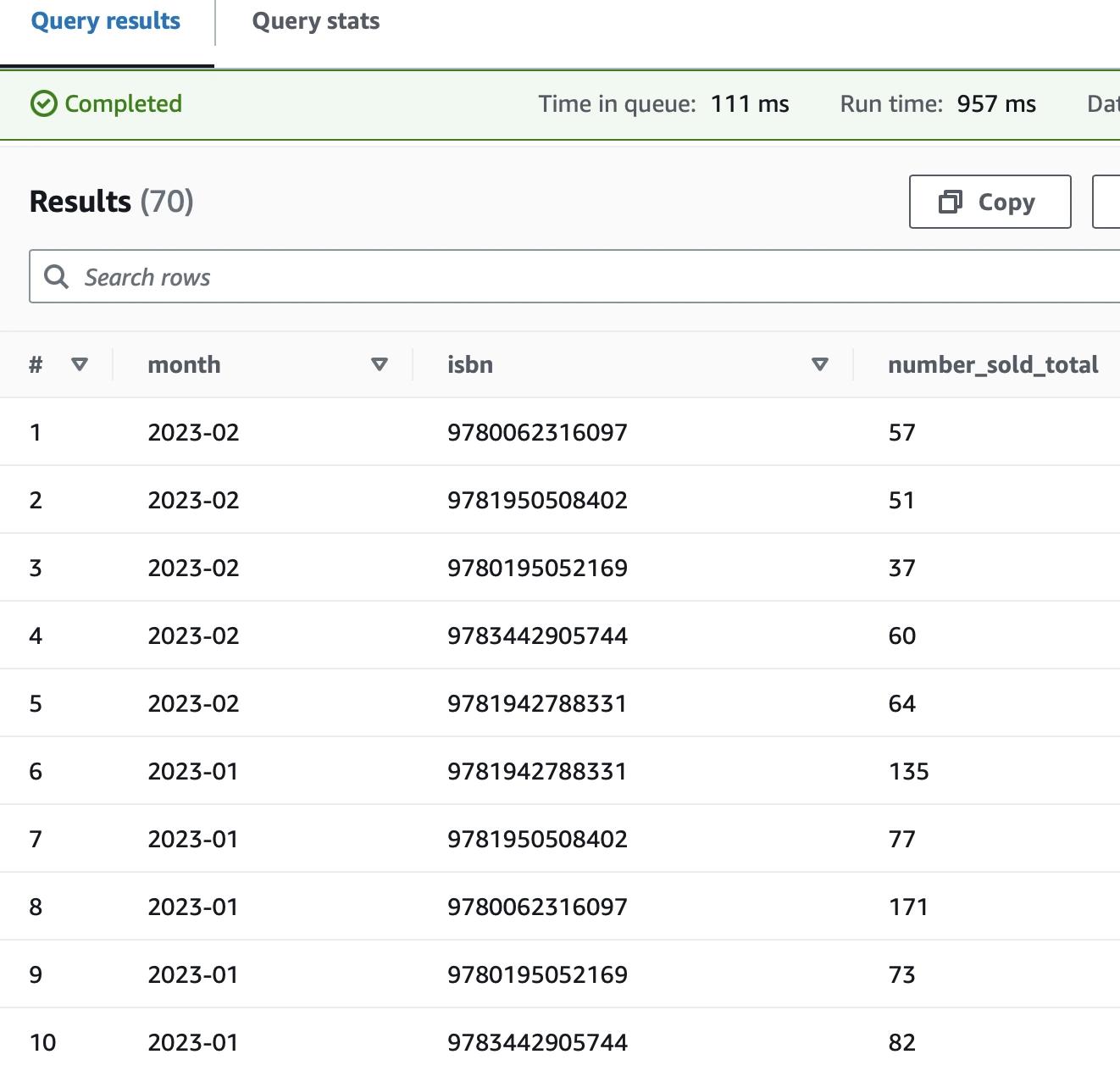
Task: Select the value 171 in row 8
Action: coord(908,907)
